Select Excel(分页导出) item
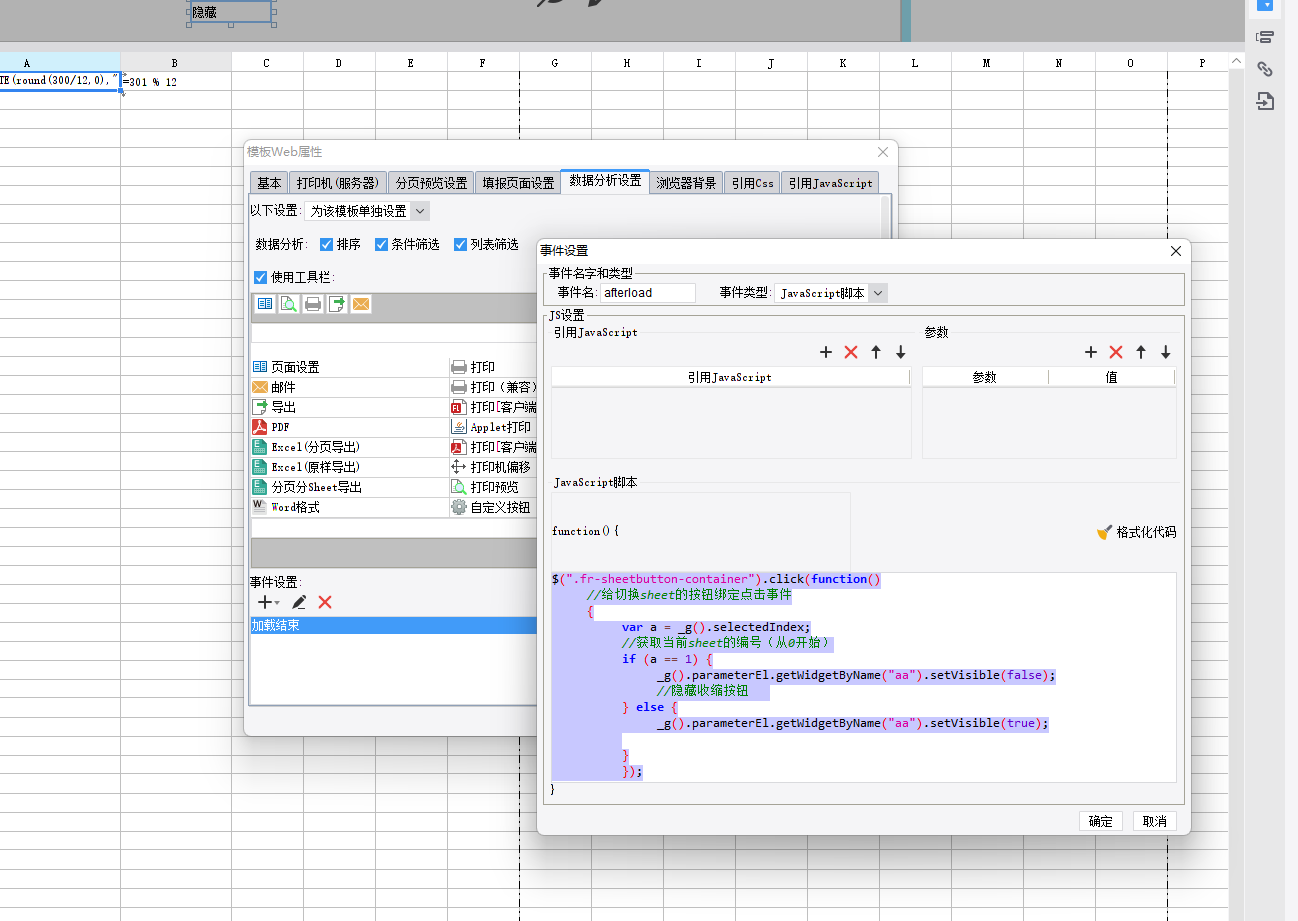Image resolution: width=1298 pixels, height=921 pixels. 349,447
